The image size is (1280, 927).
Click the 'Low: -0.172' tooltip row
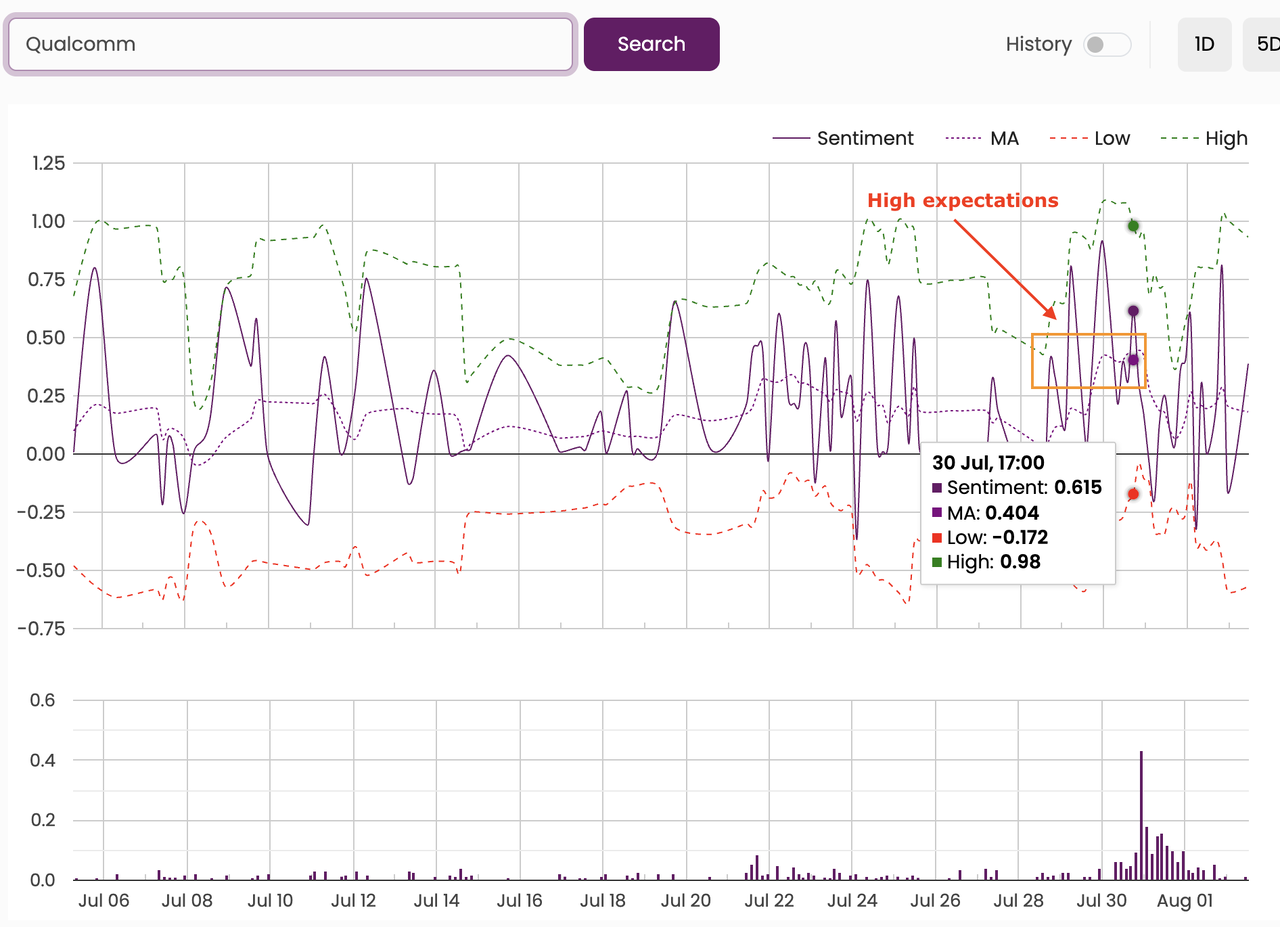(x=990, y=537)
